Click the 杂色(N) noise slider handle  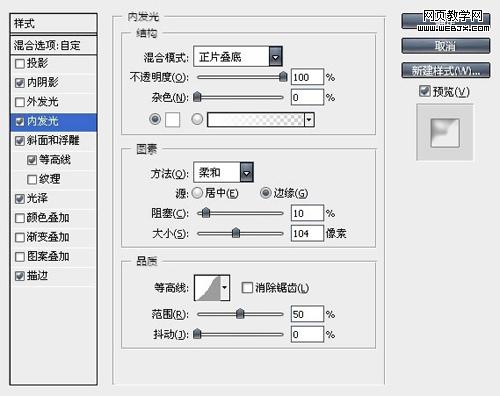coord(197,97)
